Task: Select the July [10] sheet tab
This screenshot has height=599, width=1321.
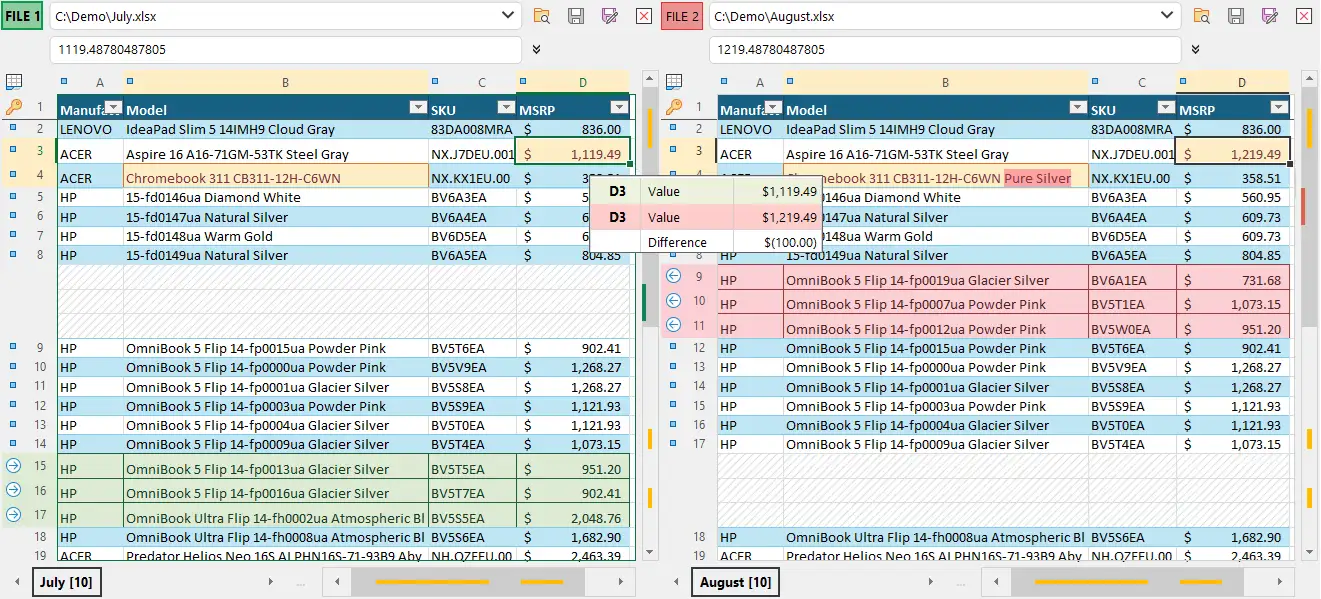Action: point(67,582)
